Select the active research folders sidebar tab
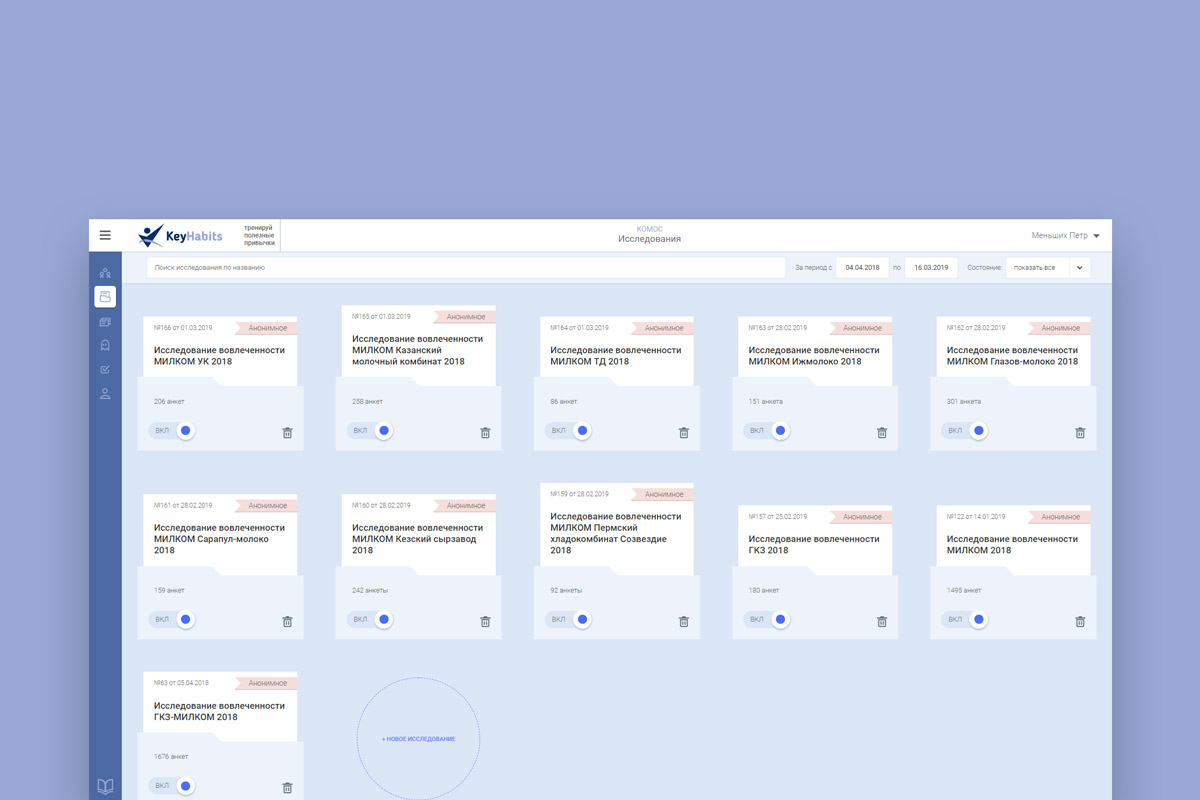This screenshot has width=1200, height=800. 105,296
